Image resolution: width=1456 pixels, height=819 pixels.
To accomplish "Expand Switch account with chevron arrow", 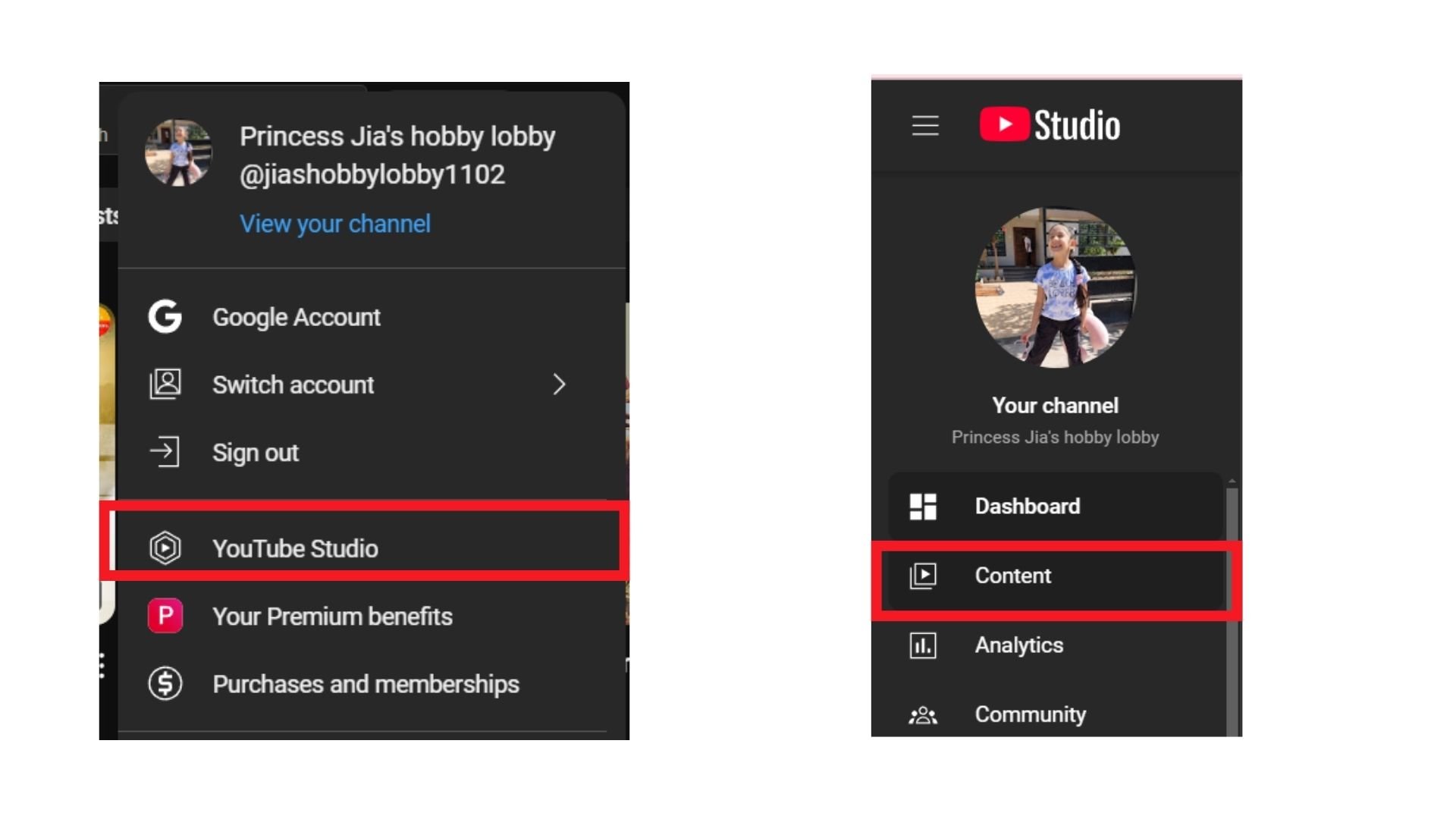I will pos(560,384).
